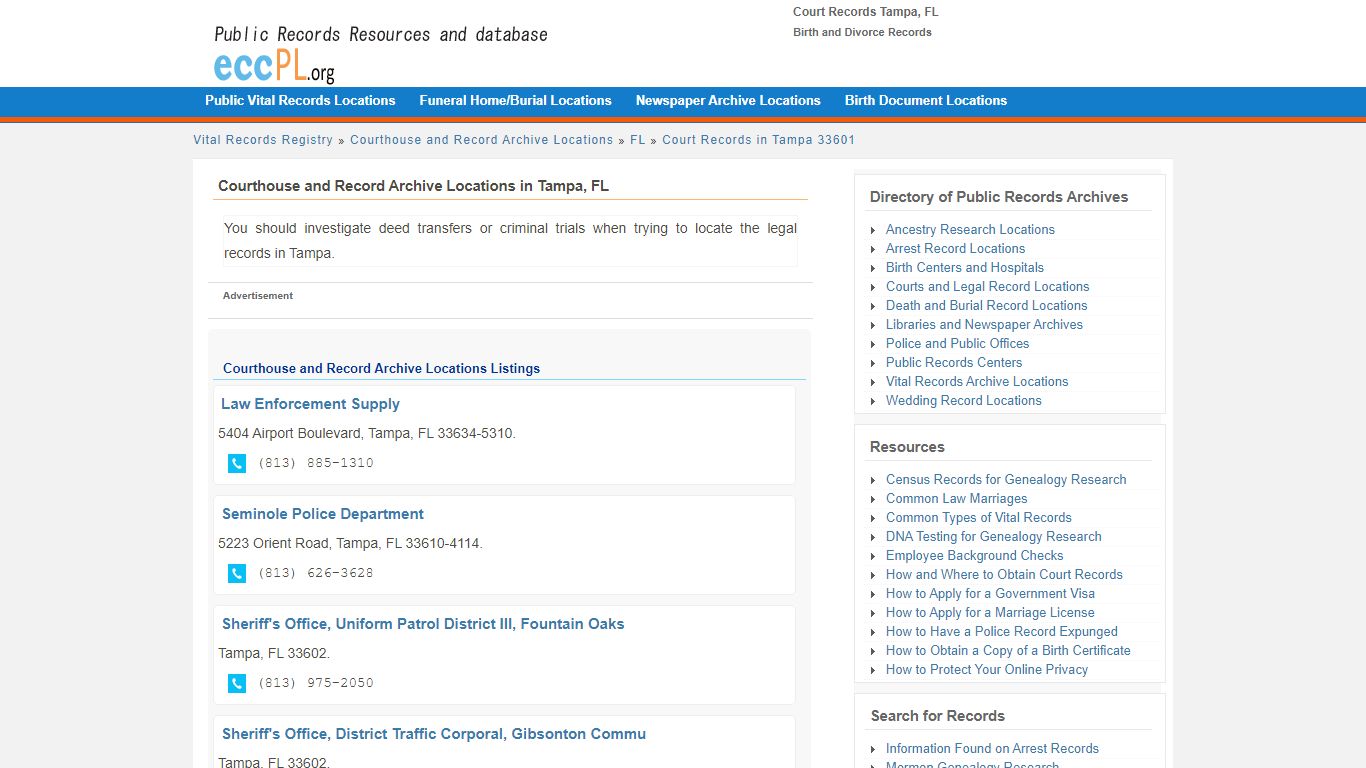Open Birth Centers and Hospitals

point(965,268)
